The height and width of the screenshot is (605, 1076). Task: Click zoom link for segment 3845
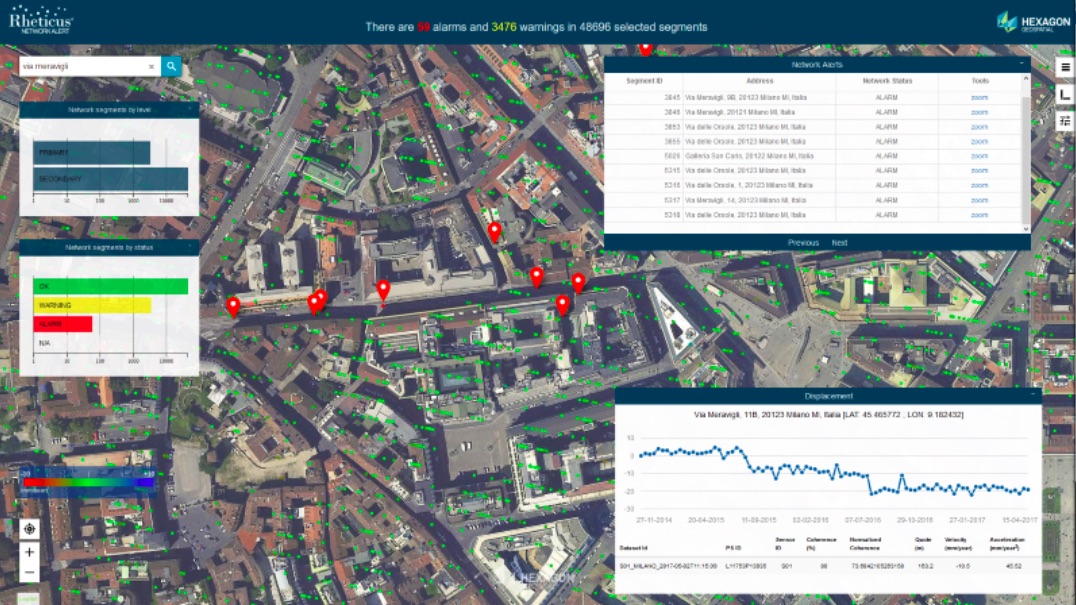pos(979,97)
